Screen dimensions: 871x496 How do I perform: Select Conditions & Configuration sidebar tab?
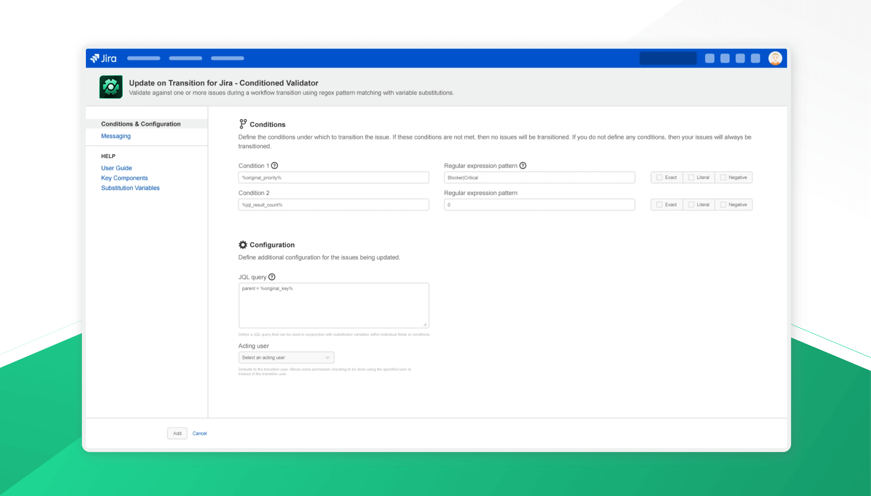coord(147,124)
